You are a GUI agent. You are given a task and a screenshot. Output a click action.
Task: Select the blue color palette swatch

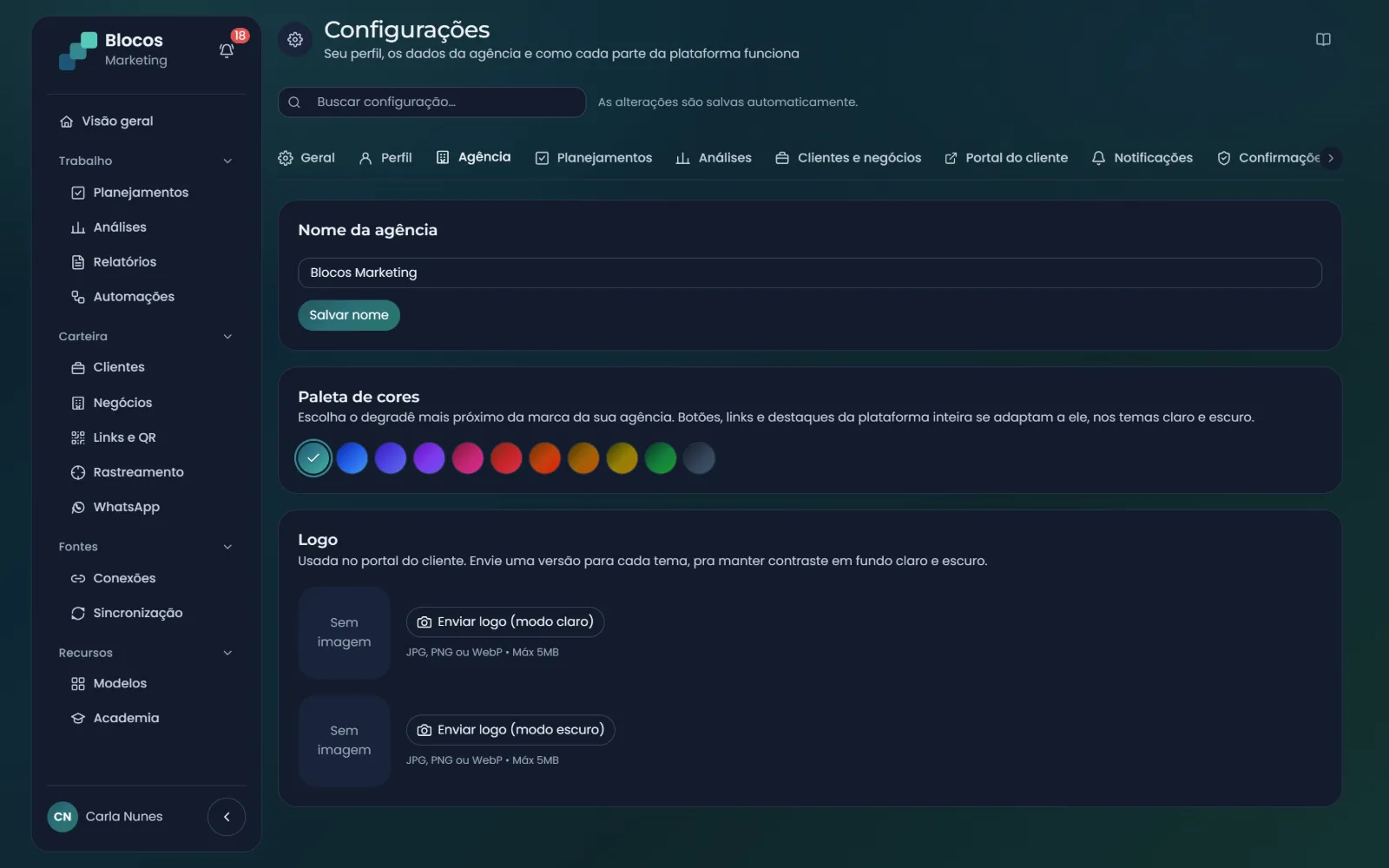tap(352, 458)
